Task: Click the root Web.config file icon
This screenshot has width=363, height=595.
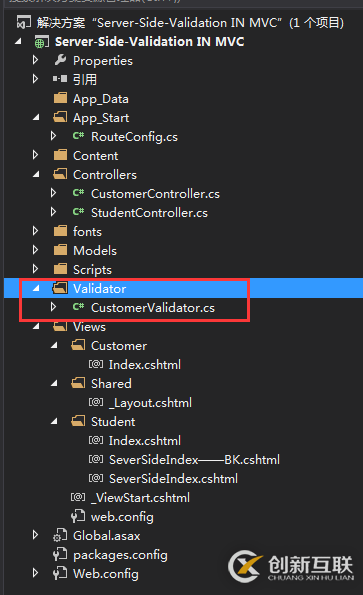Action: pos(60,573)
